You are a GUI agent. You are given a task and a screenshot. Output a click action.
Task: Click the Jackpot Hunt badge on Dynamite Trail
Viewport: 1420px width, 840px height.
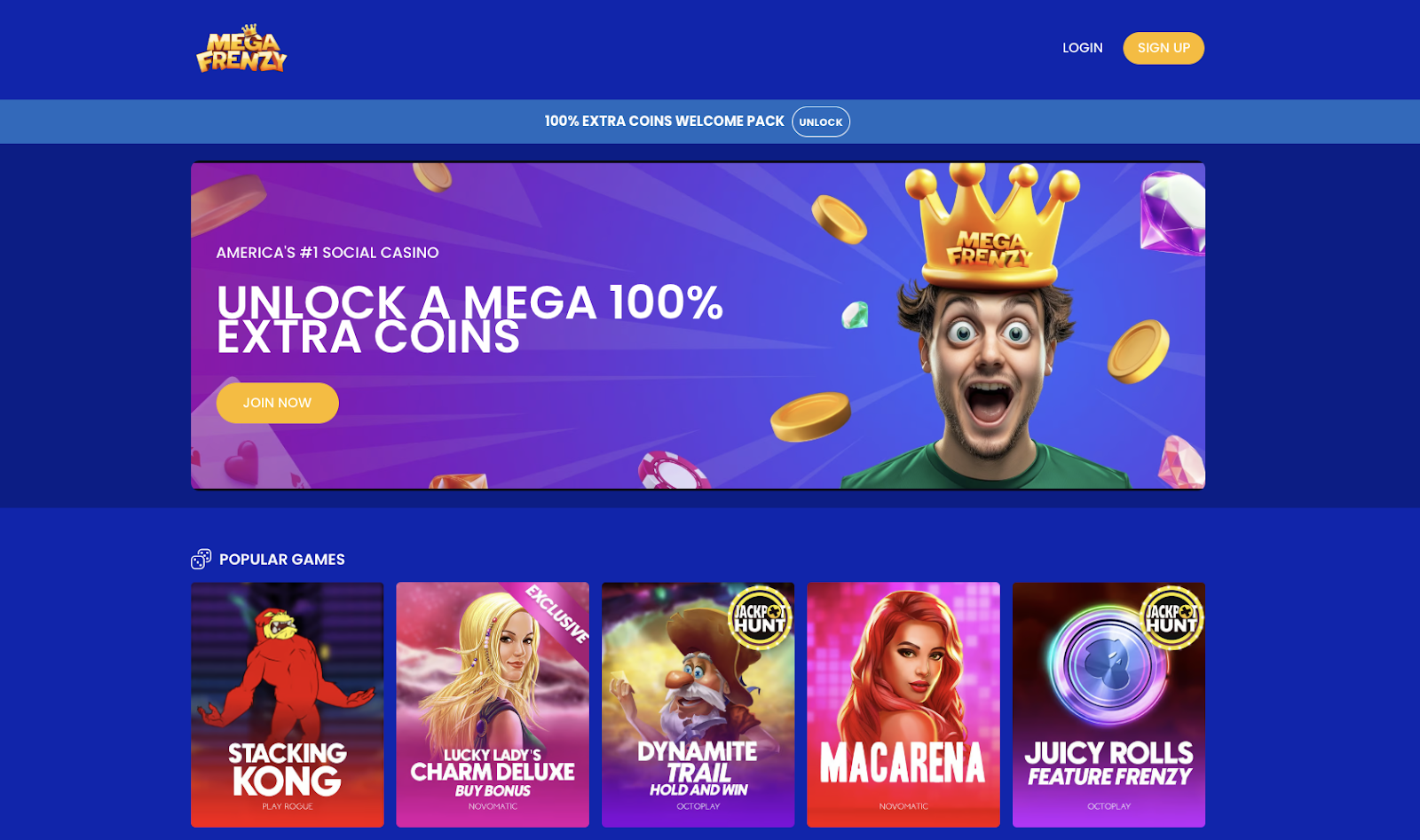pyautogui.click(x=760, y=617)
